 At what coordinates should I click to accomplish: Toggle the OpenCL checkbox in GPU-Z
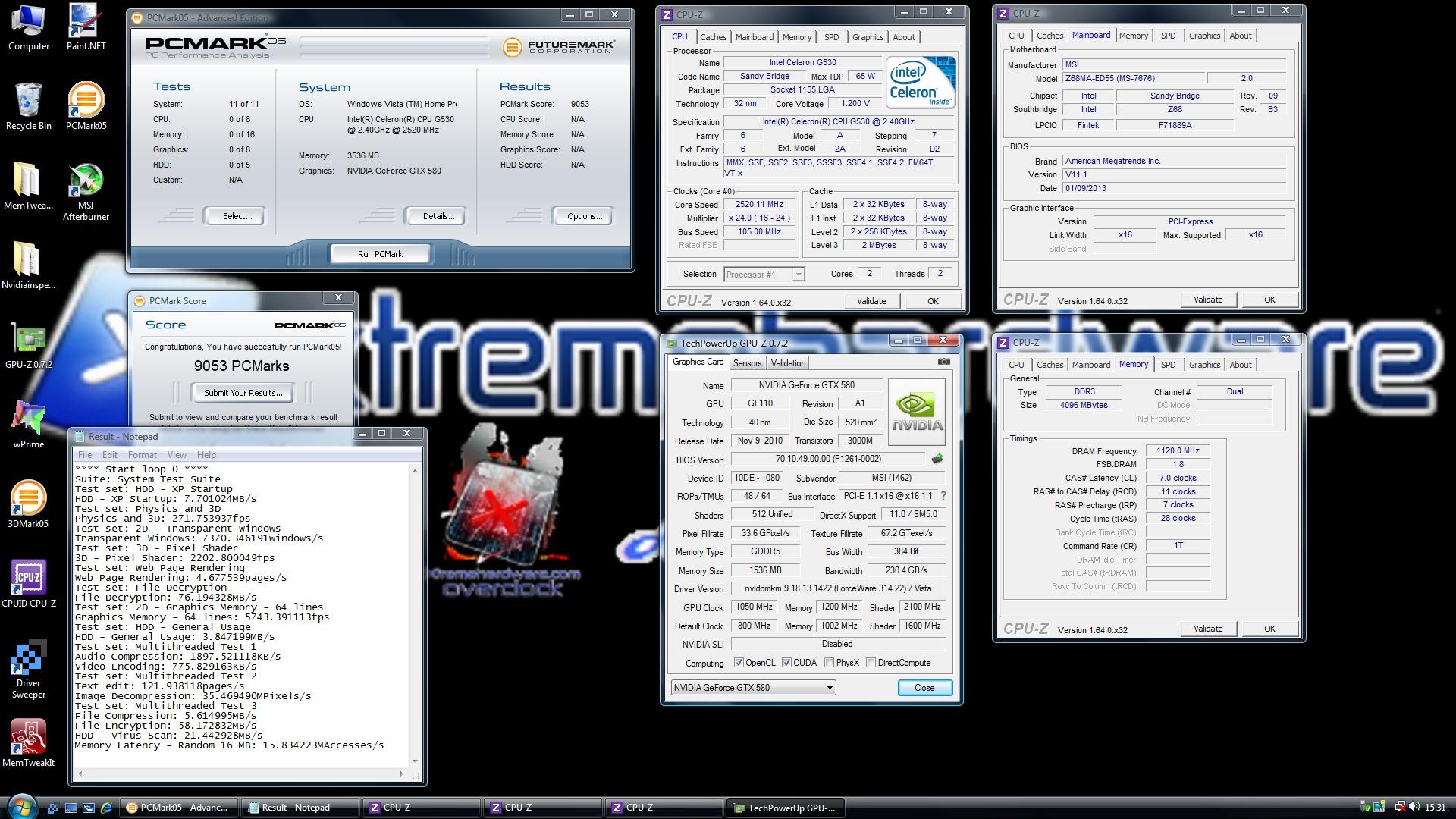(739, 663)
